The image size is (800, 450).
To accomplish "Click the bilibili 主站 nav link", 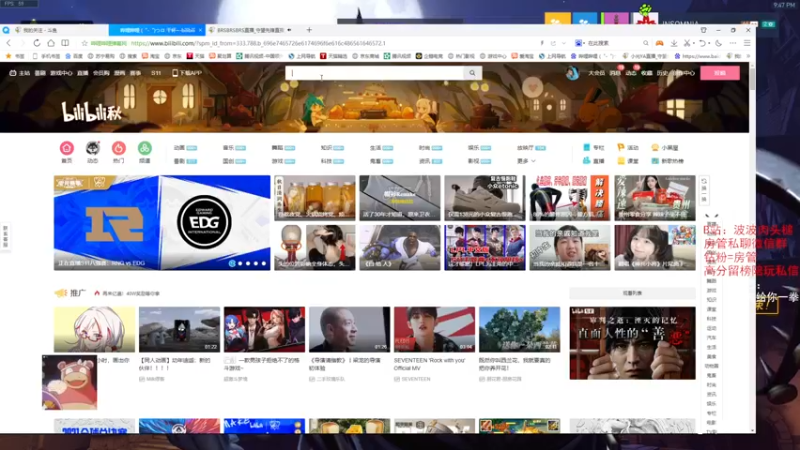I will [20, 73].
